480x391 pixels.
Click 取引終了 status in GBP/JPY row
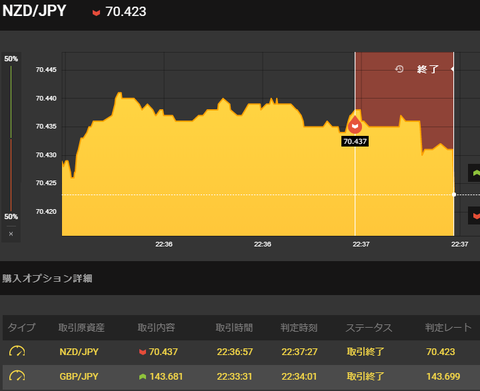pos(365,377)
